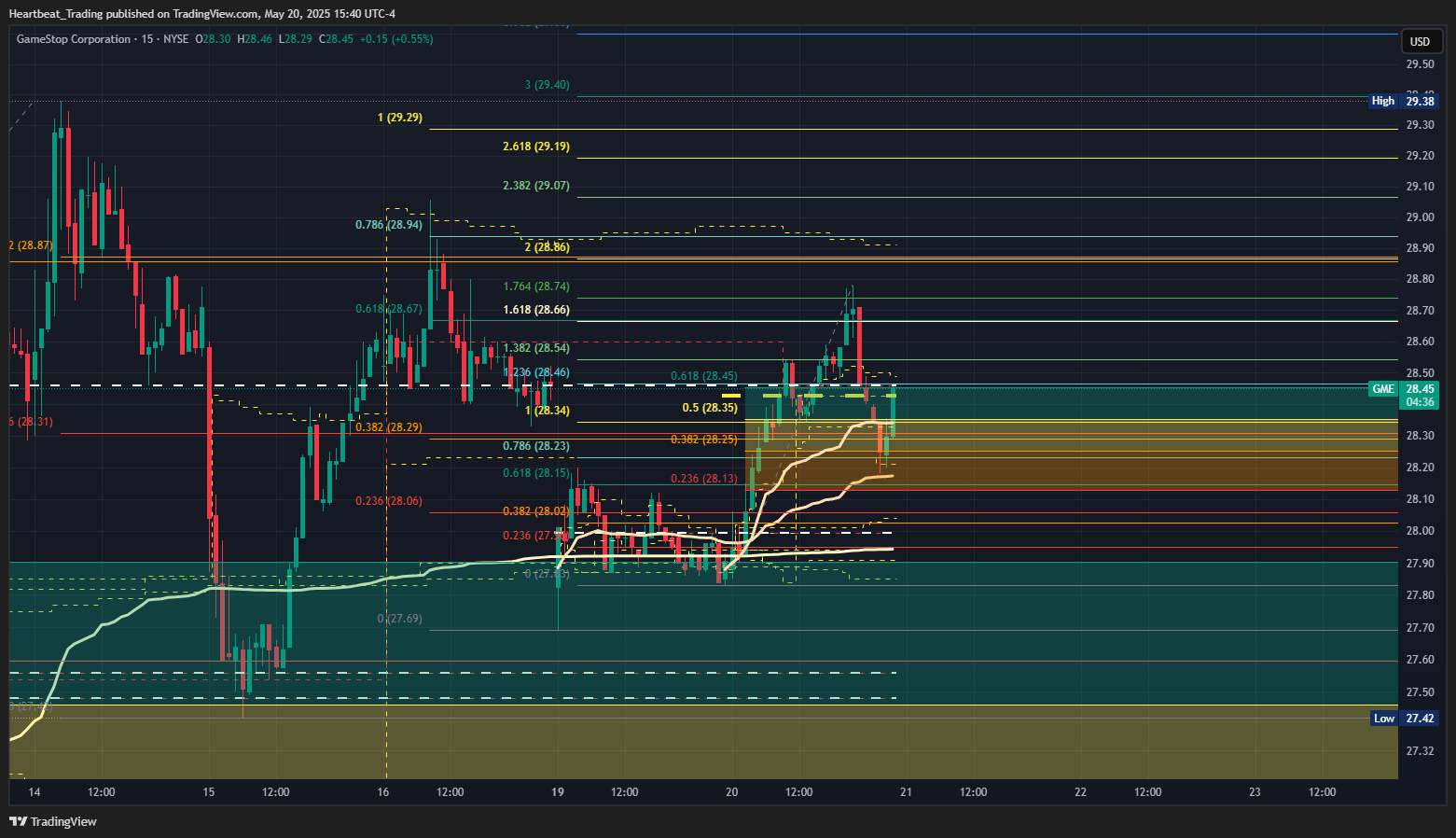Click date 20 on the time axis
Image resolution: width=1456 pixels, height=838 pixels.
pos(732,792)
